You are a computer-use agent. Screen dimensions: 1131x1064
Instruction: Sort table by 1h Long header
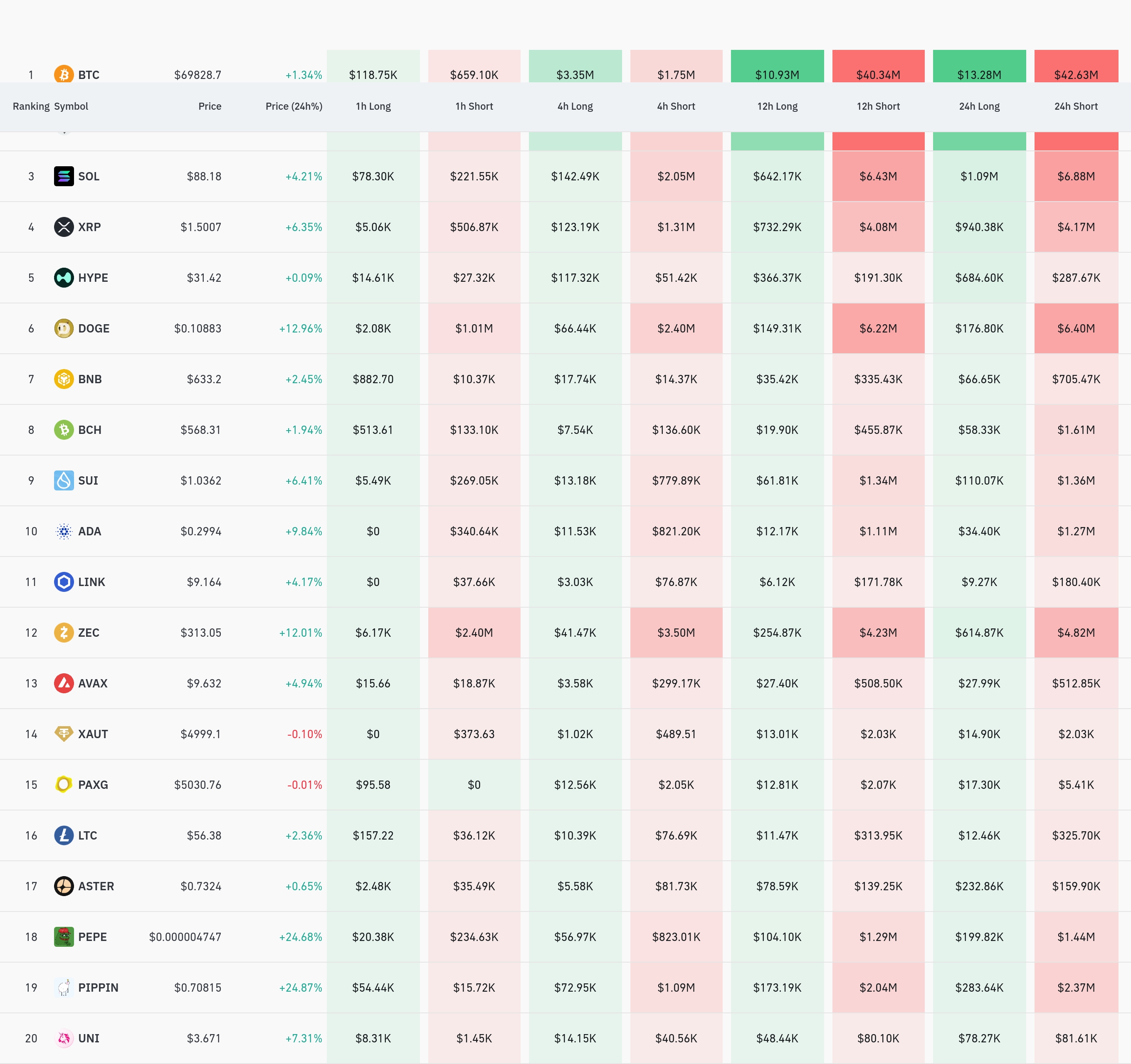(x=373, y=106)
